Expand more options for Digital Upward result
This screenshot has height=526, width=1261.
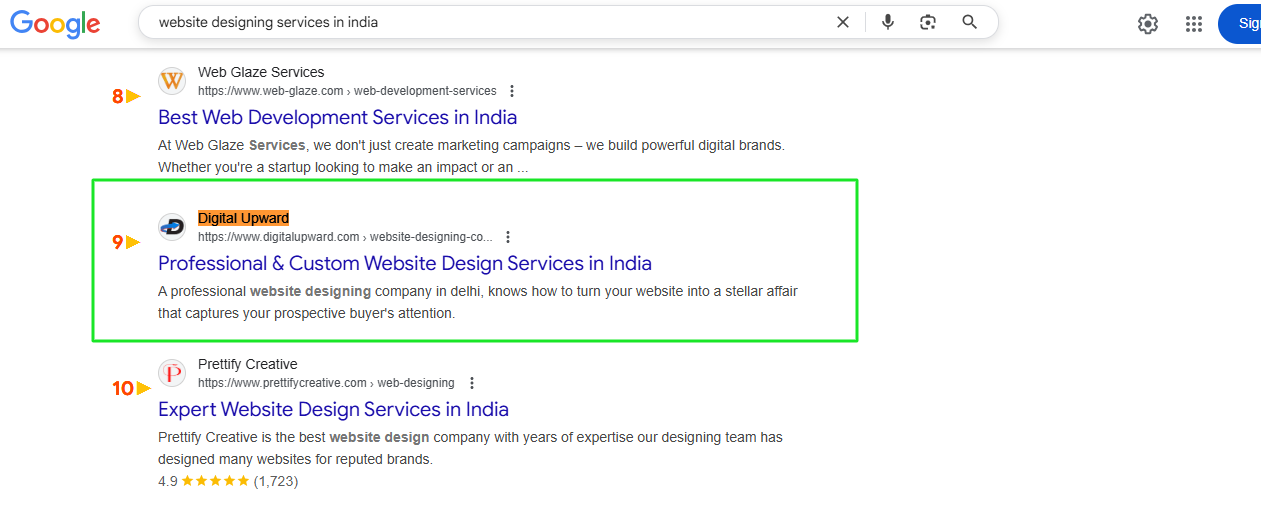point(508,237)
